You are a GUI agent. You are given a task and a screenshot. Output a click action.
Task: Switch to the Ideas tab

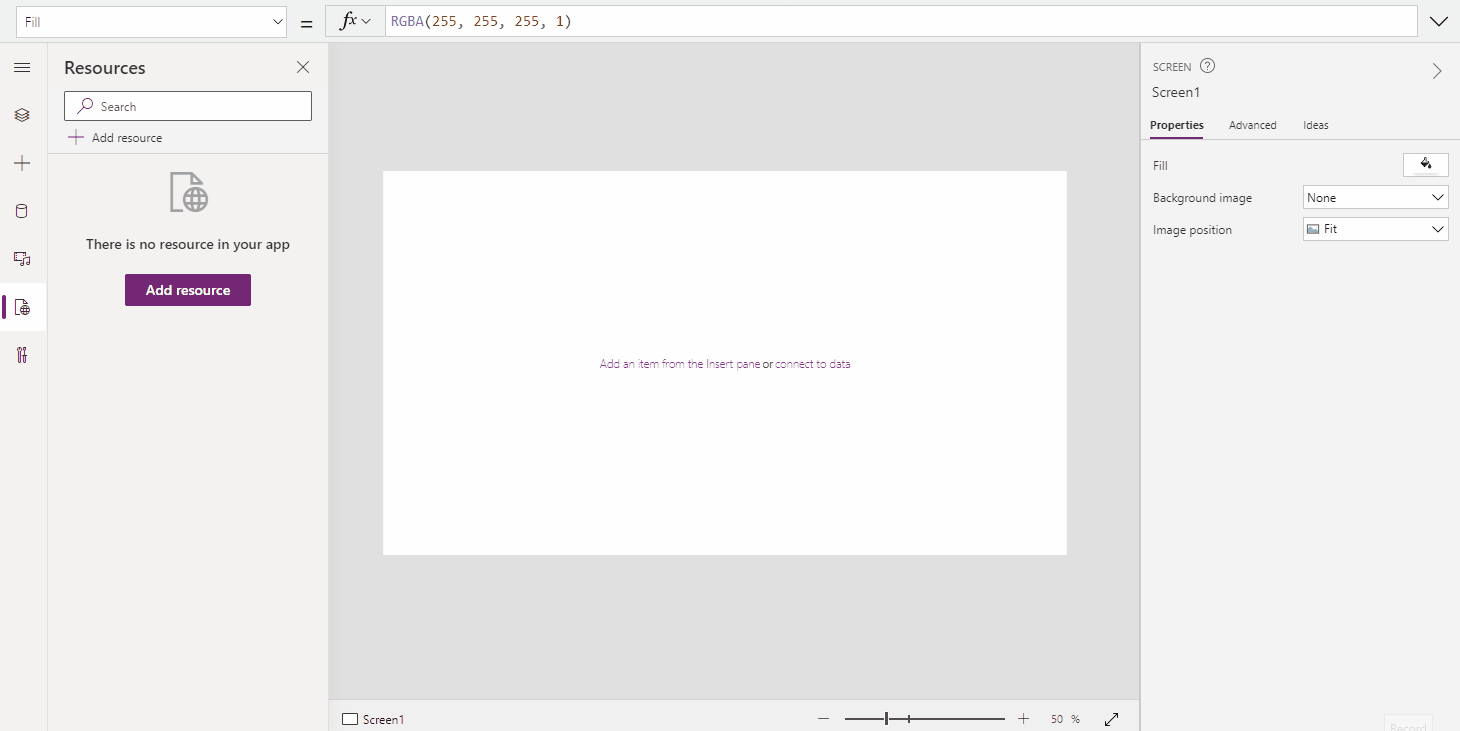click(1315, 125)
